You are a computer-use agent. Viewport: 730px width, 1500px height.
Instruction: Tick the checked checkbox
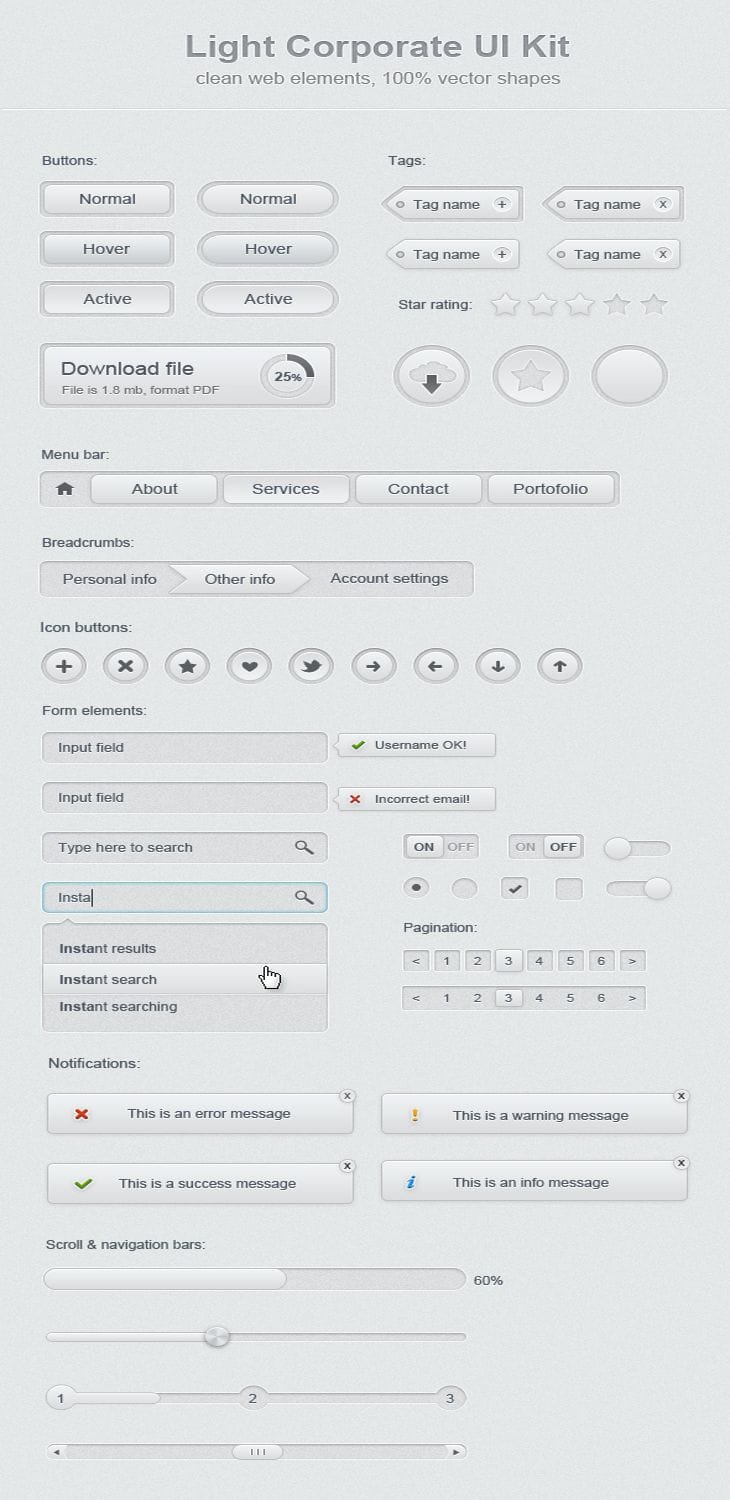513,887
